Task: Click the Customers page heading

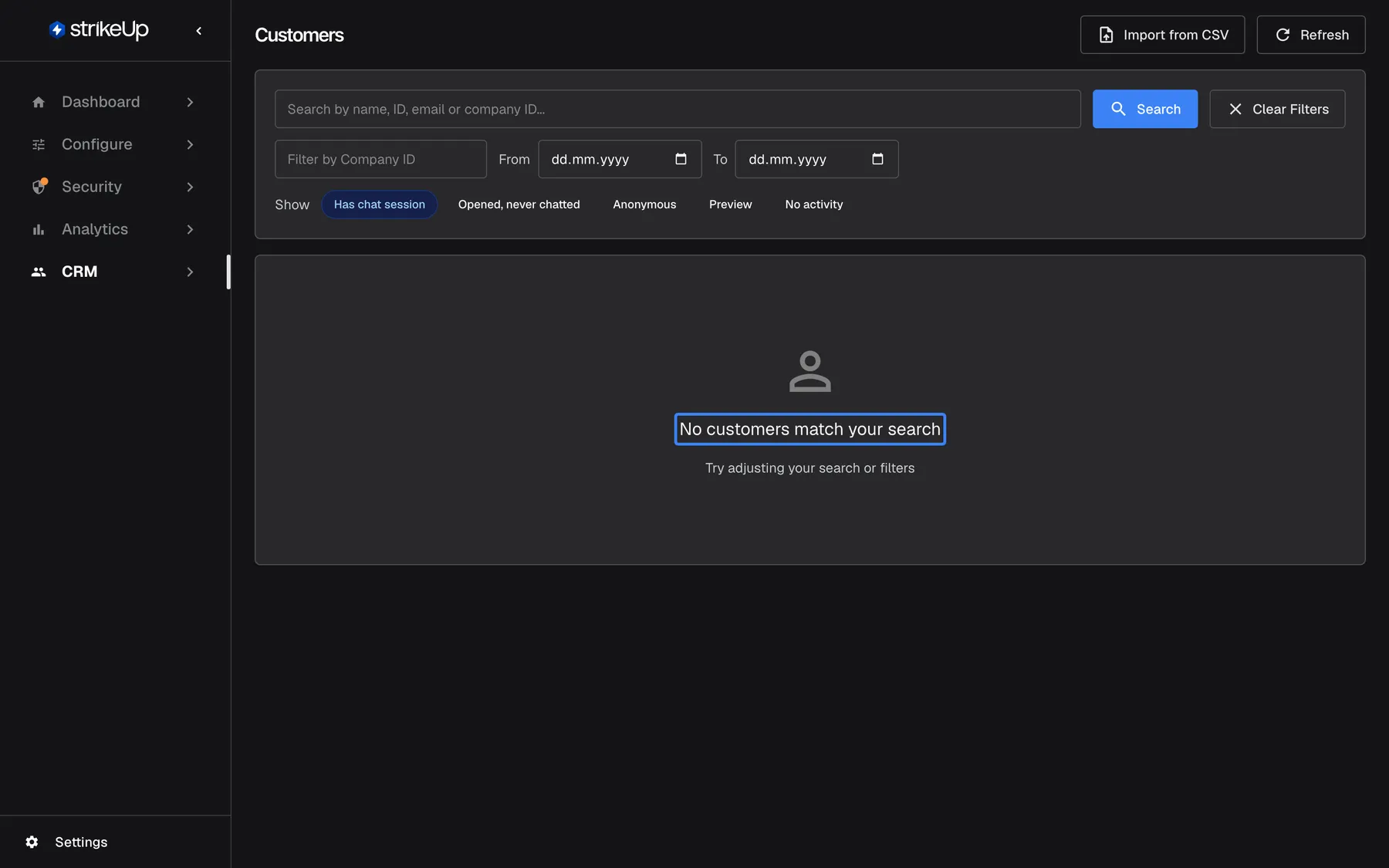Action: point(299,35)
